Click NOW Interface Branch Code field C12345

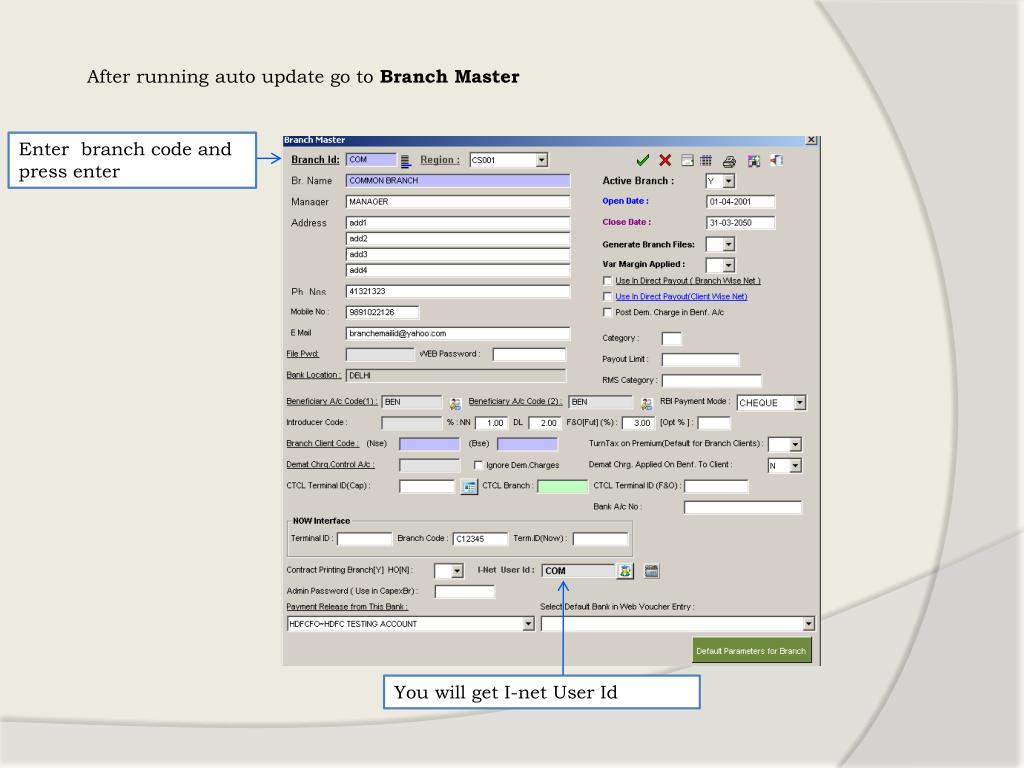pos(480,539)
